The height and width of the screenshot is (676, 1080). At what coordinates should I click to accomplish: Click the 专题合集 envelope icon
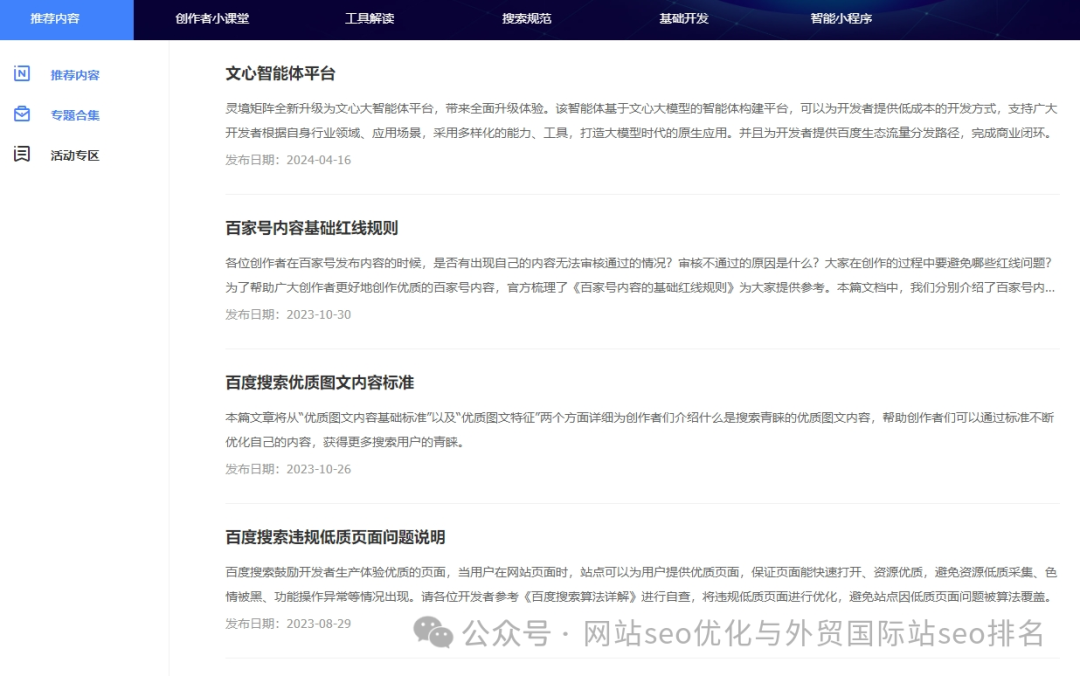(23, 115)
